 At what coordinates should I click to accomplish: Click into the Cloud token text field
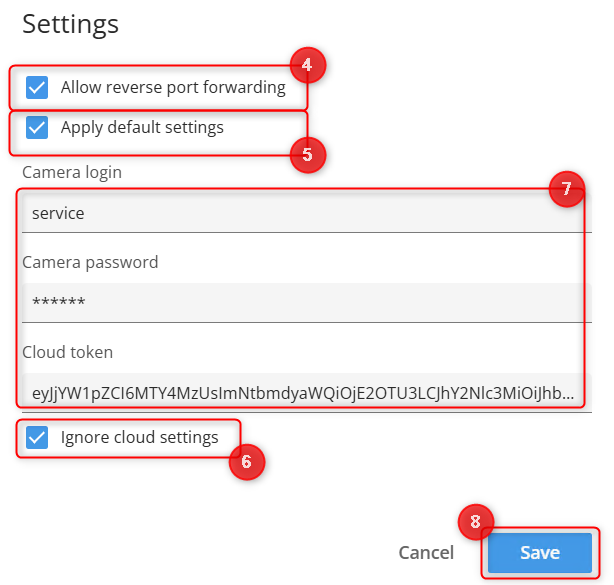tap(300, 393)
